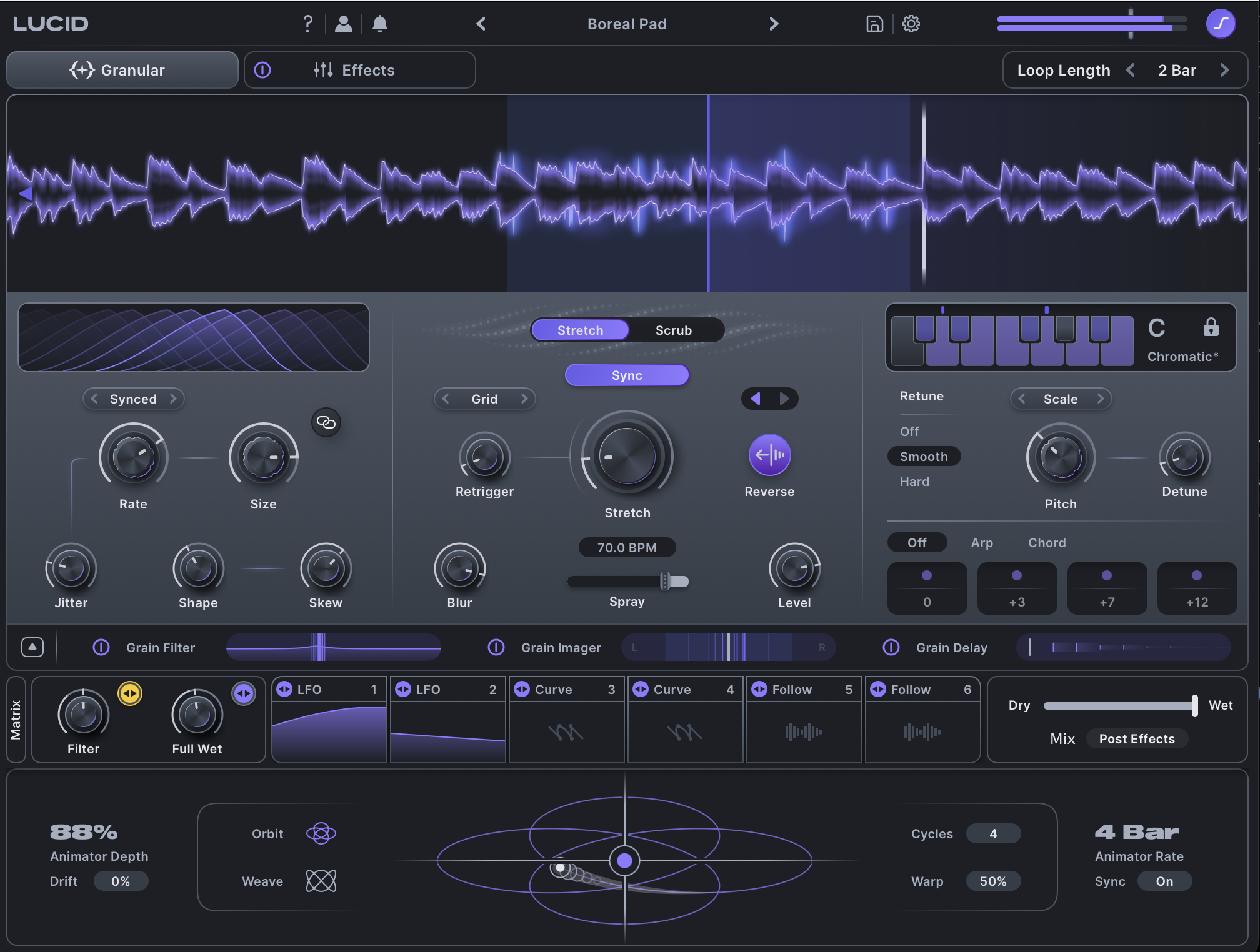Image resolution: width=1260 pixels, height=952 pixels.
Task: Open the help question mark icon
Action: (307, 24)
